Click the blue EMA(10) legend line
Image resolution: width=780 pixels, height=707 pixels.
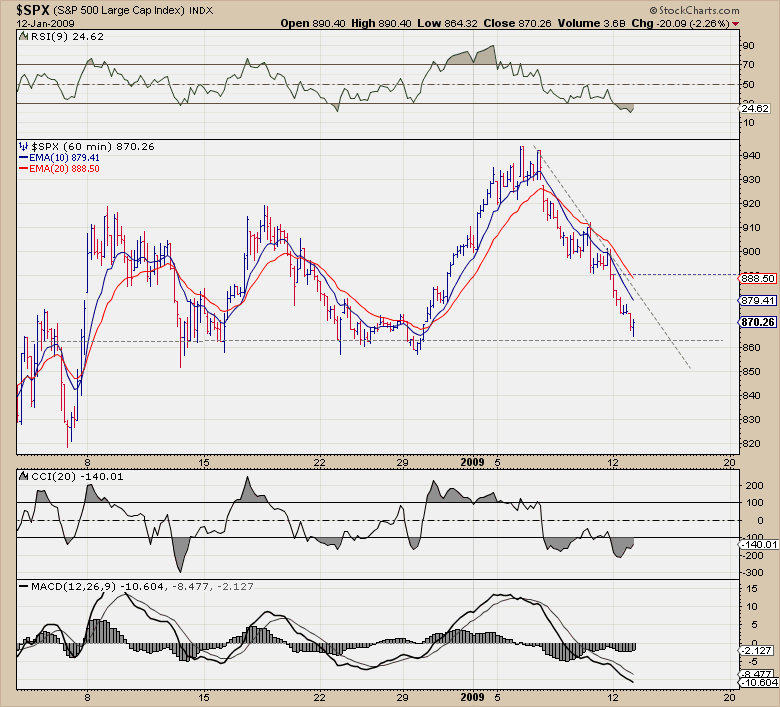click(23, 157)
